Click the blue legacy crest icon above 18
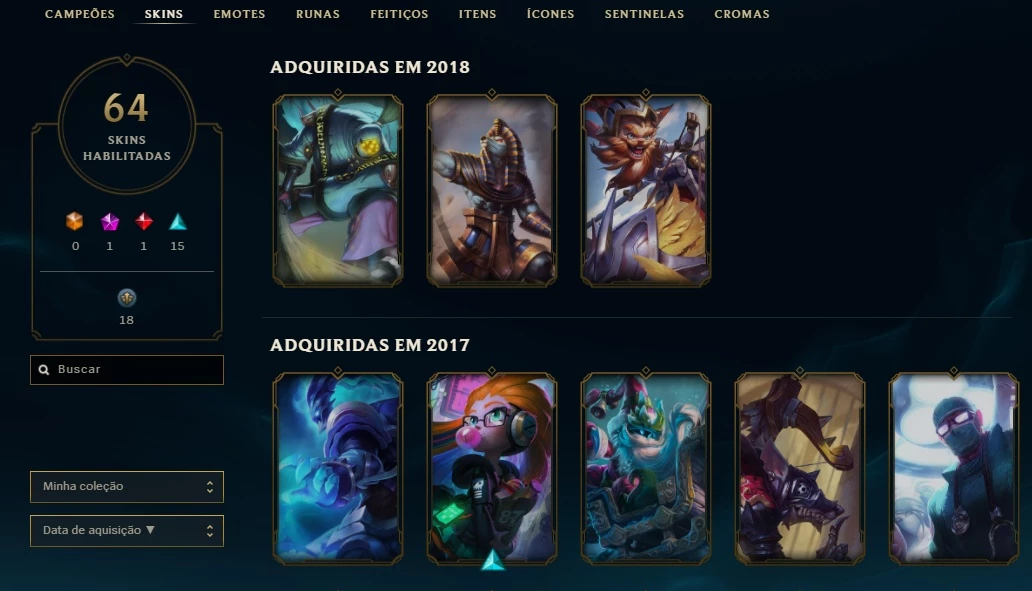The height and width of the screenshot is (591, 1032). (x=126, y=298)
